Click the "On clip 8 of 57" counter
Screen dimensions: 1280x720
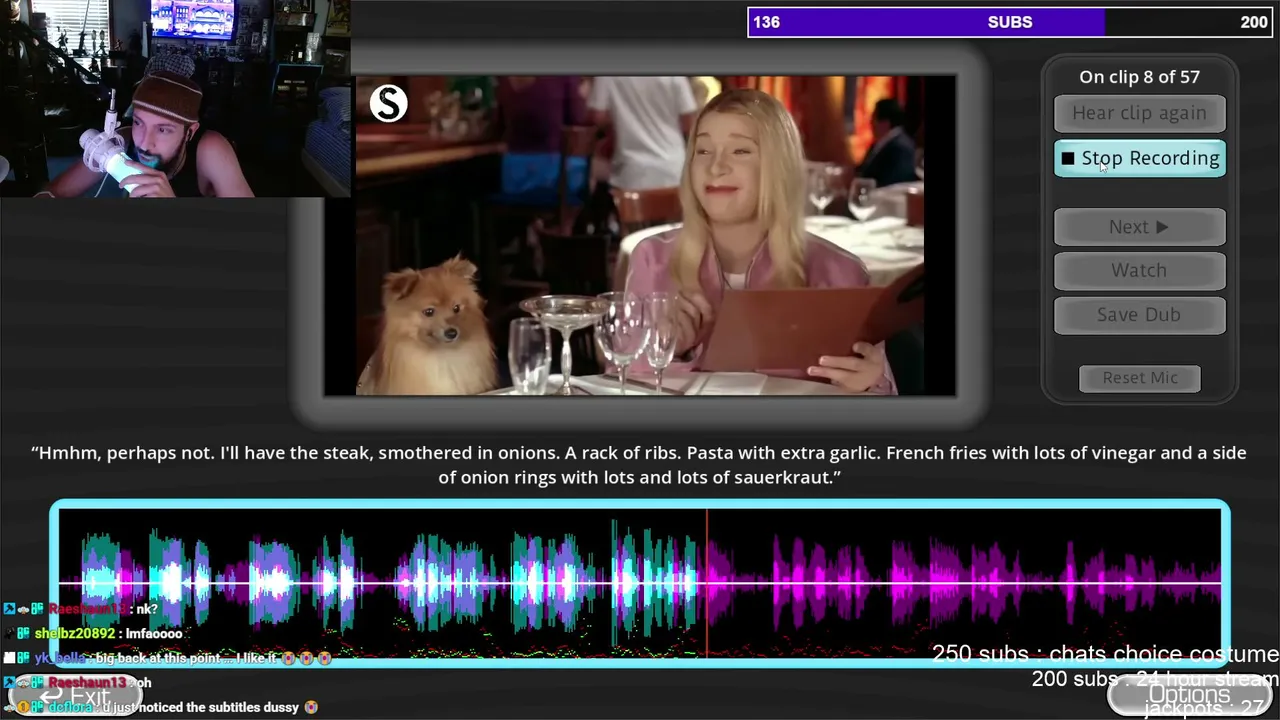click(1139, 77)
